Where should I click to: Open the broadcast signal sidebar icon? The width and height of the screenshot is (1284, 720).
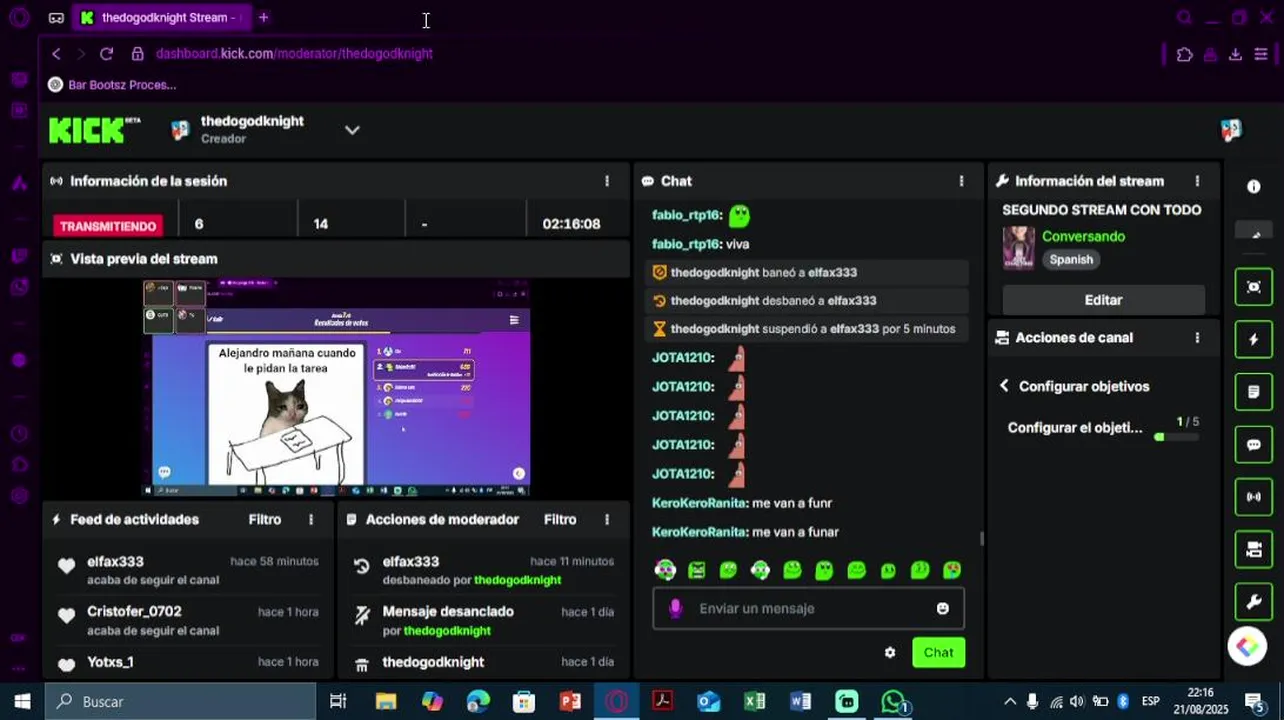click(1253, 497)
